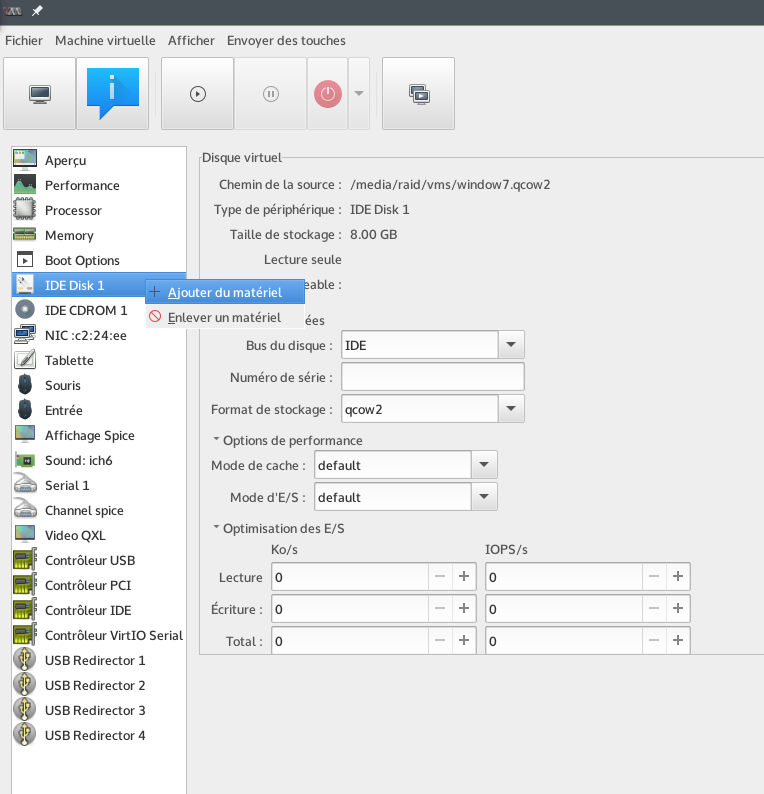
Task: Open Envoyer des touches menu
Action: coord(286,41)
